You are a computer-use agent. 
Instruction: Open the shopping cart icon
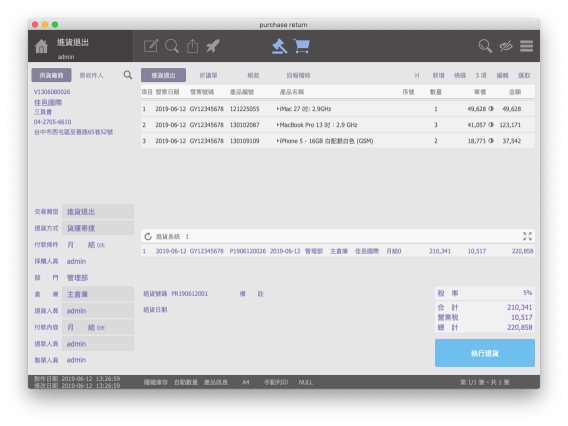point(302,46)
